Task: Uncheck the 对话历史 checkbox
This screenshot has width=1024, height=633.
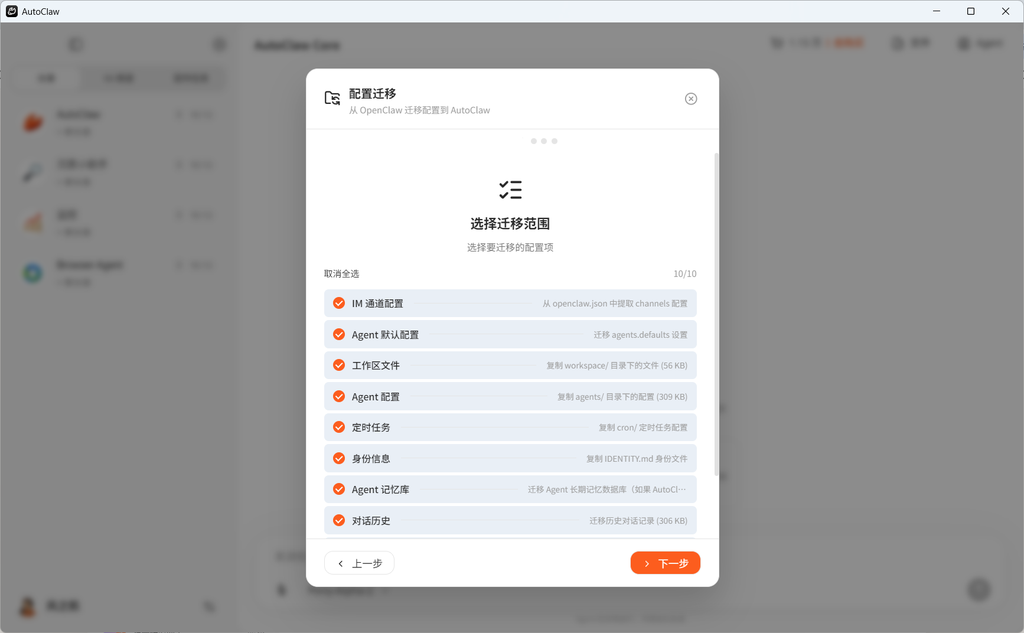Action: [x=339, y=521]
